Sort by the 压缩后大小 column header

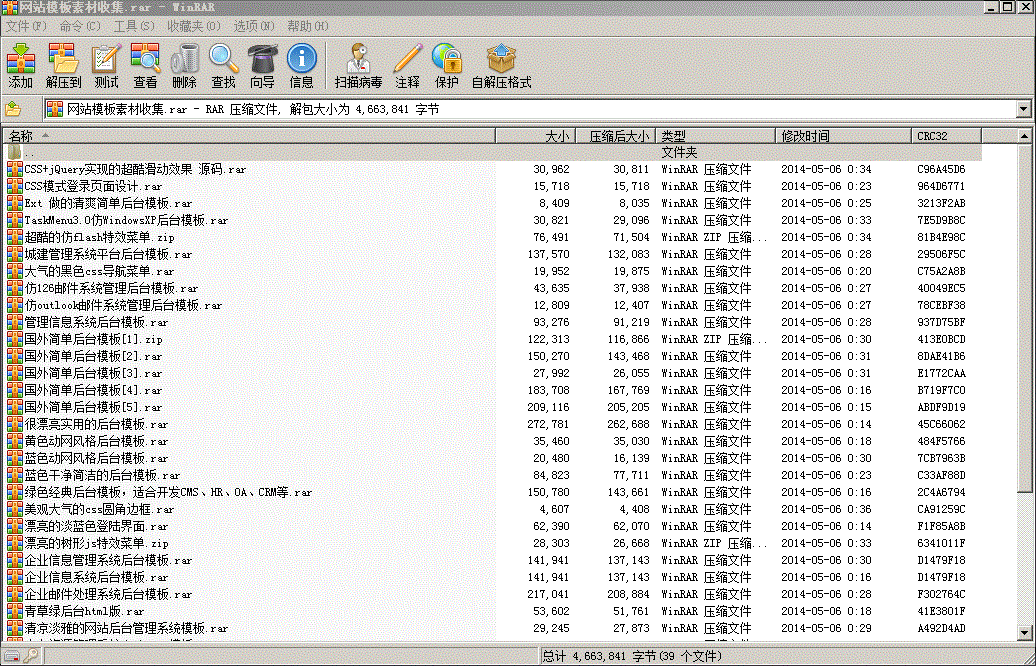pos(616,136)
